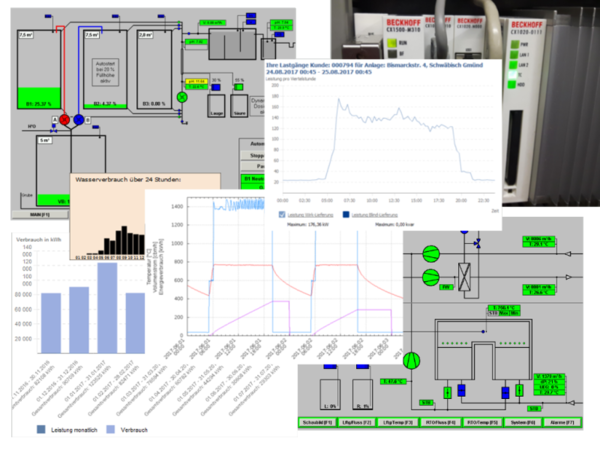
Task: Click the left green damper below the furnace
Action: click(x=447, y=393)
